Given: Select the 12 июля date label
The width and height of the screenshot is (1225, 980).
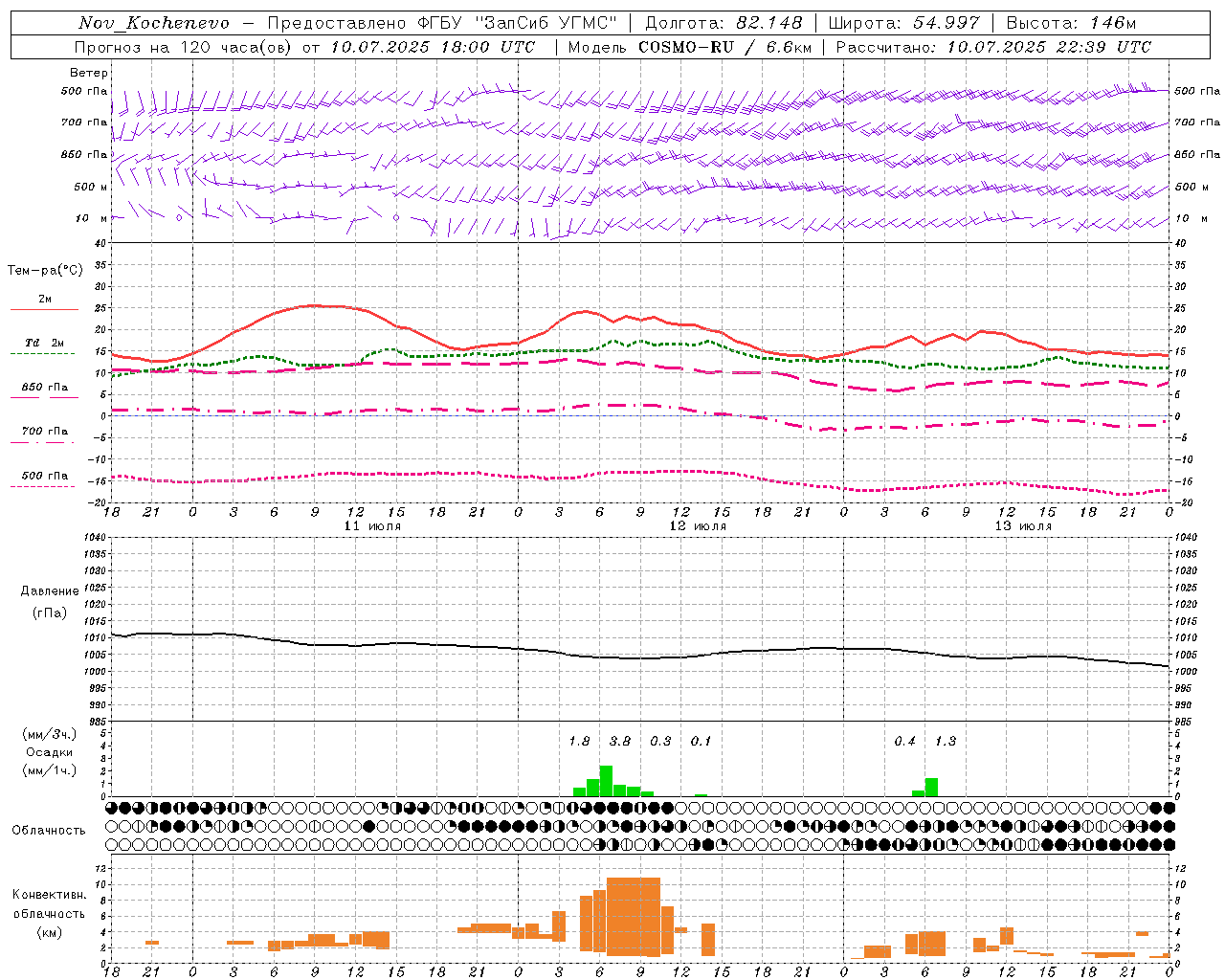Looking at the screenshot, I should [698, 526].
